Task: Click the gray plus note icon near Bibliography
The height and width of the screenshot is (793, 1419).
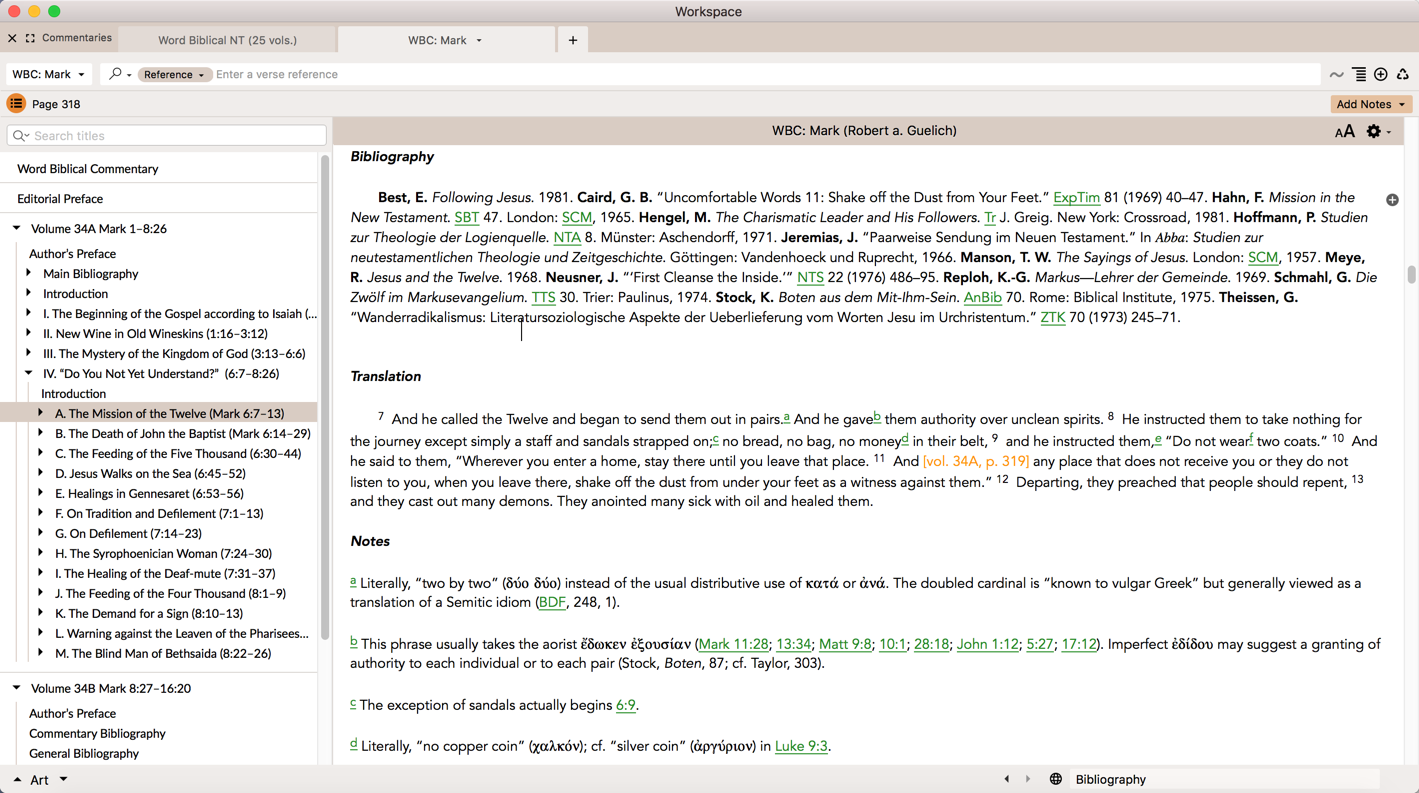Action: (x=1392, y=200)
